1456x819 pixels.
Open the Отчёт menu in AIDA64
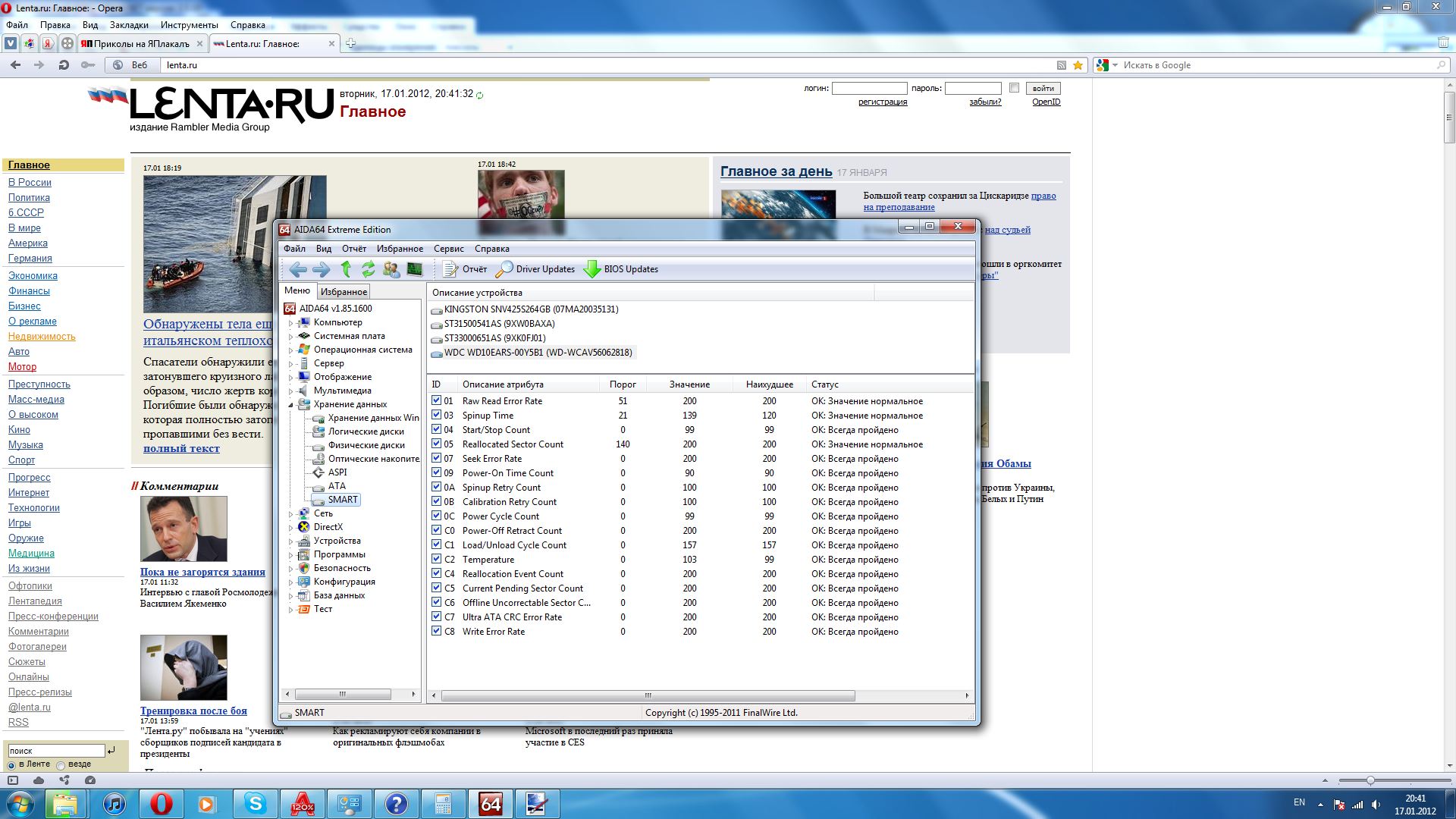pyautogui.click(x=354, y=249)
